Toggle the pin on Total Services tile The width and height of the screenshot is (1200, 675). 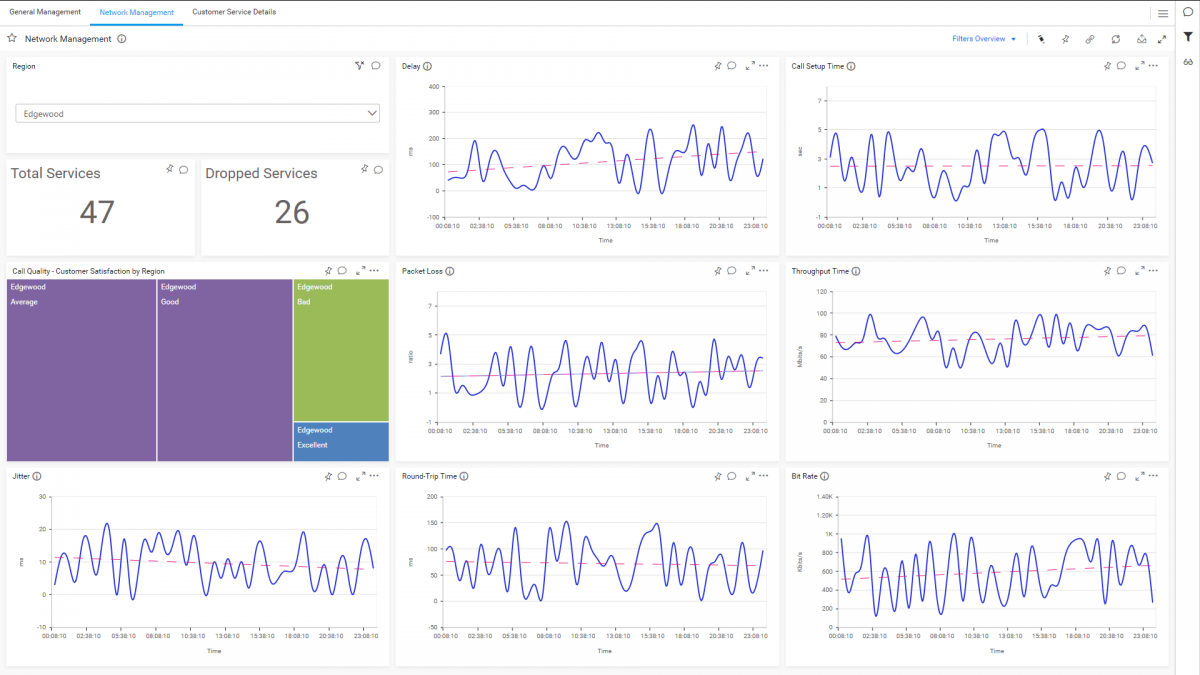pos(167,169)
